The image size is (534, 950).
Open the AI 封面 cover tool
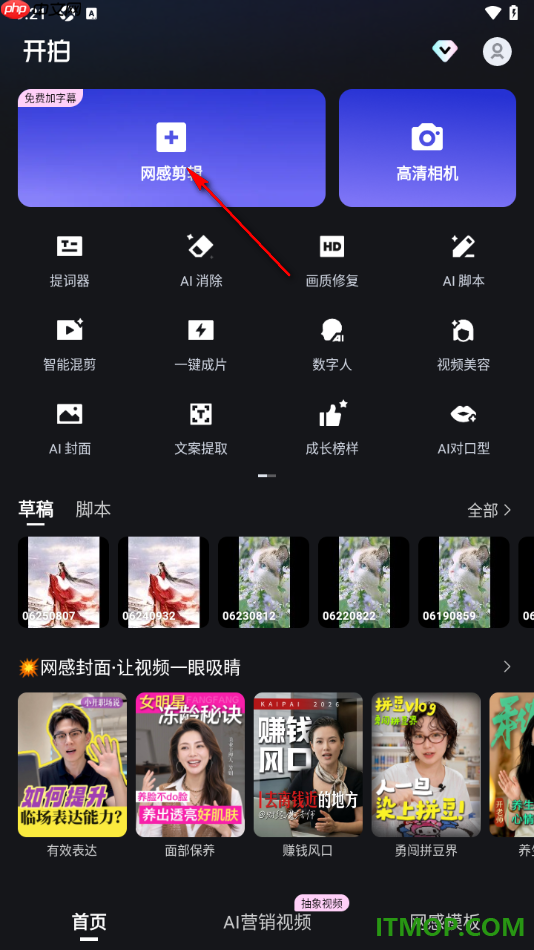(70, 429)
